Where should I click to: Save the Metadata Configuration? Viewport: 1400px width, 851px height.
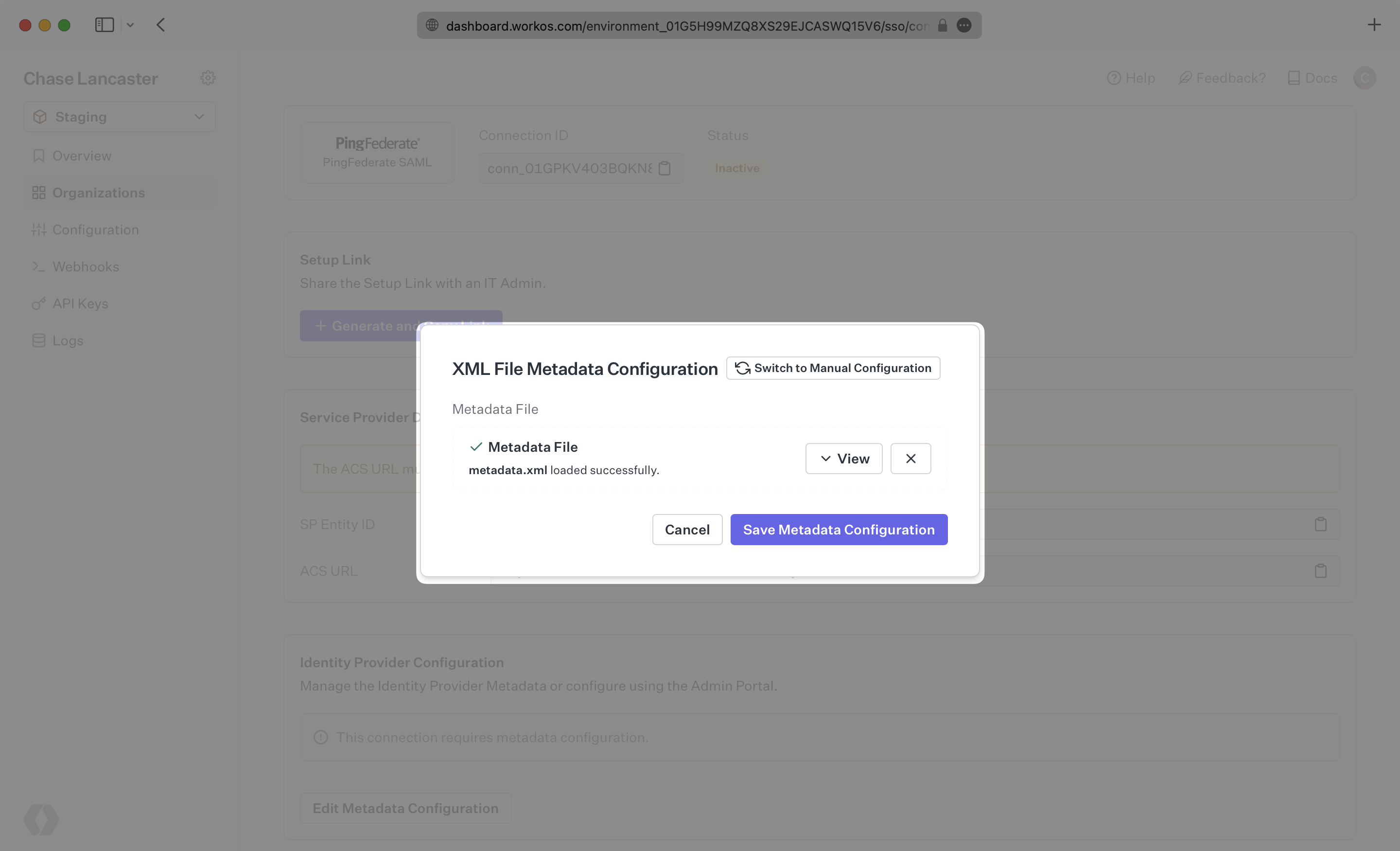(x=839, y=529)
